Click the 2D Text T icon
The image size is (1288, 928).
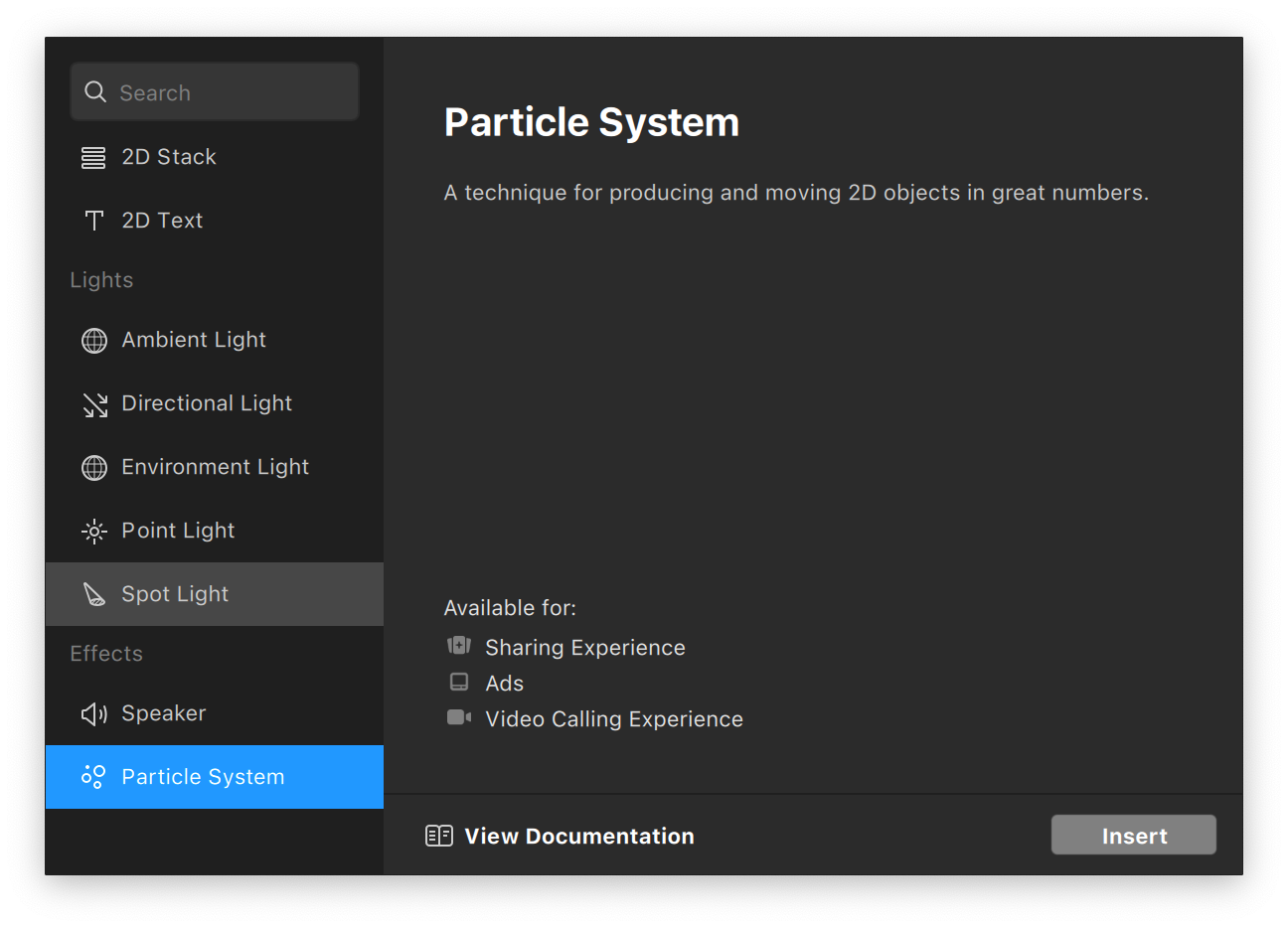coord(94,221)
